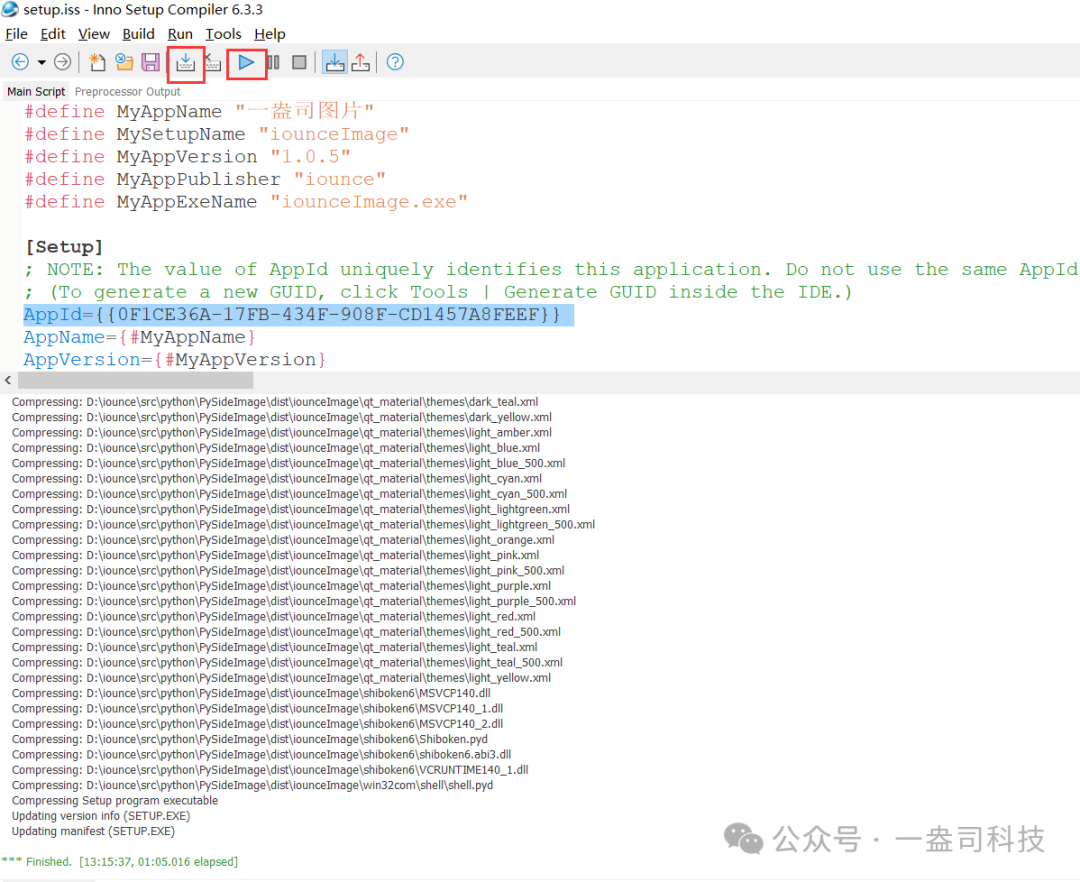This screenshot has height=882, width=1080.
Task: Select output line for light_cyan_500.xml
Action: click(x=289, y=494)
